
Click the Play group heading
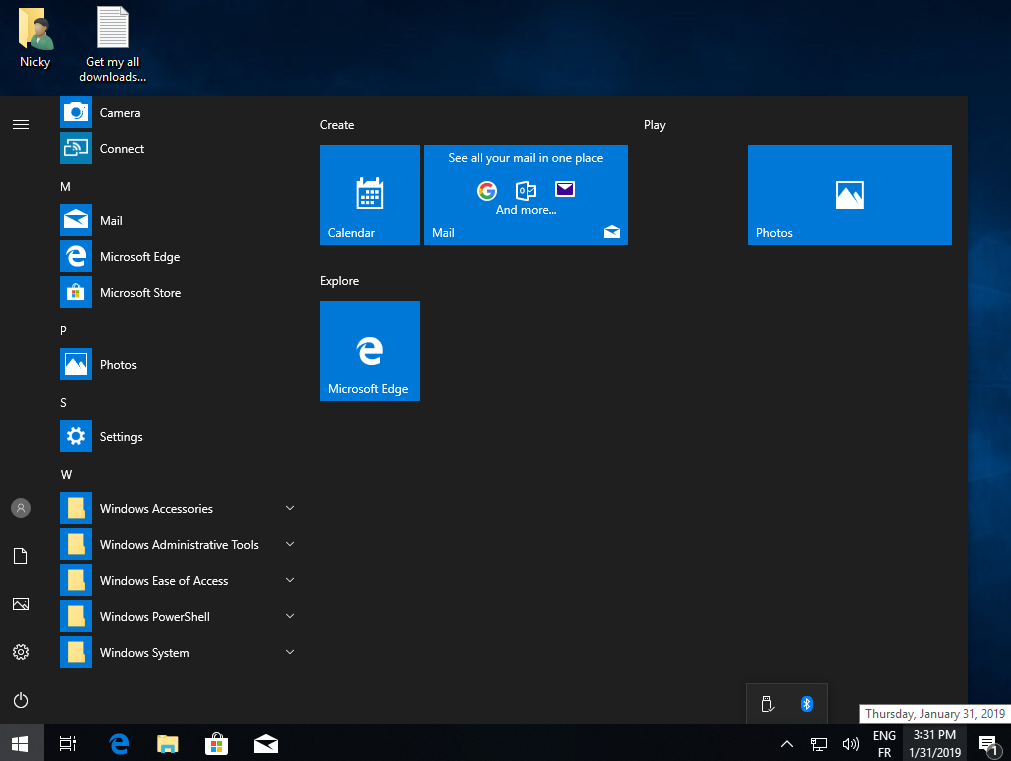pos(654,125)
